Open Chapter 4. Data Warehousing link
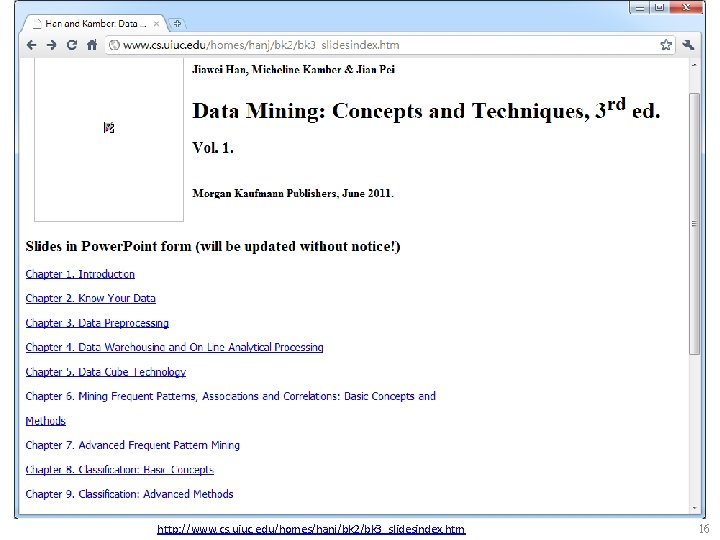 [x=174, y=347]
